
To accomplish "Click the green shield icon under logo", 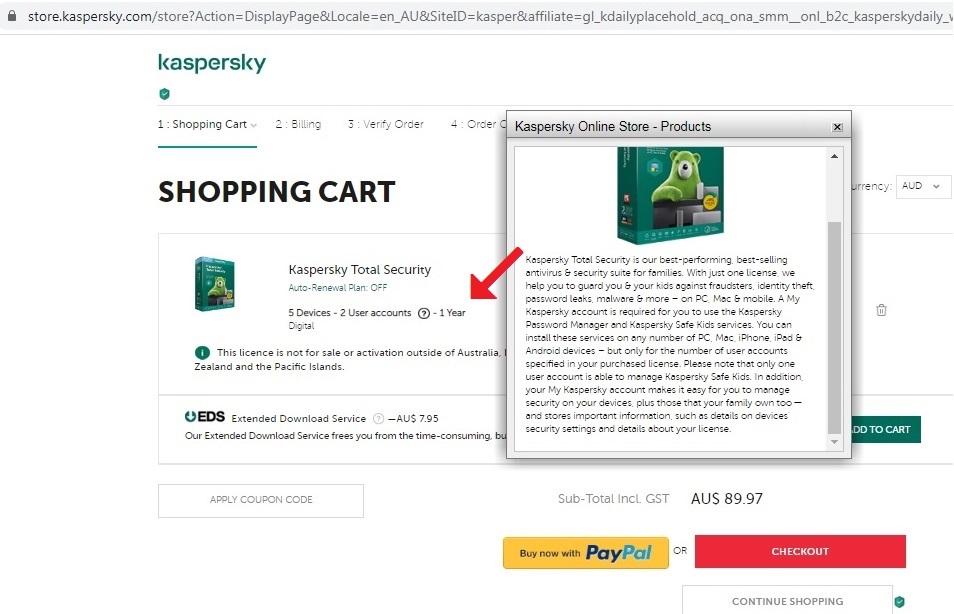I will pyautogui.click(x=164, y=94).
